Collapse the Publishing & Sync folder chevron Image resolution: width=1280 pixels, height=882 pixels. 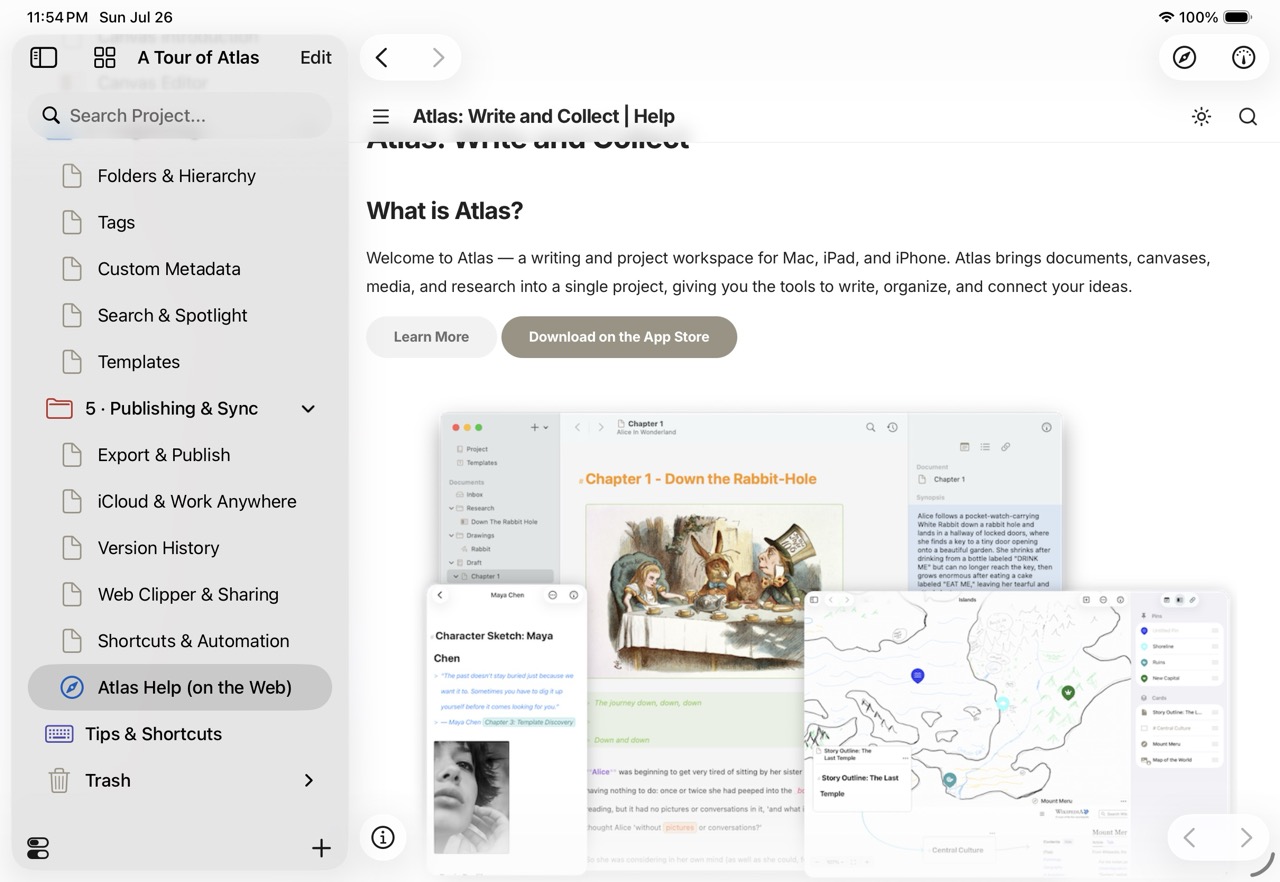point(308,409)
